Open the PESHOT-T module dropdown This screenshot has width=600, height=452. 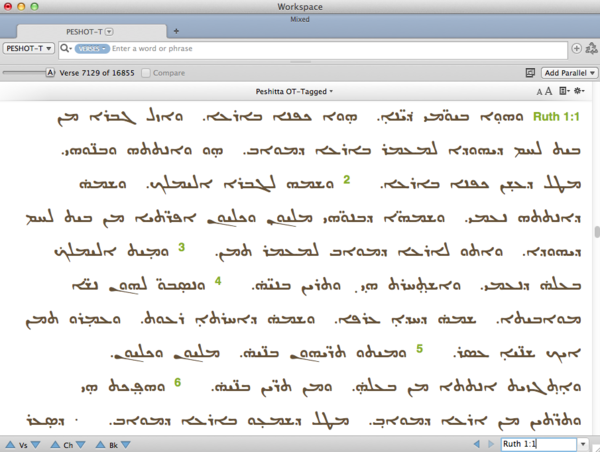29,48
